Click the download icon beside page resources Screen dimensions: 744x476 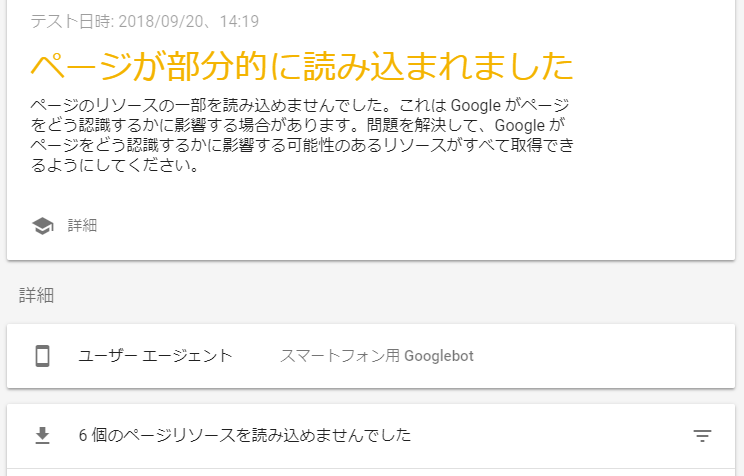42,435
